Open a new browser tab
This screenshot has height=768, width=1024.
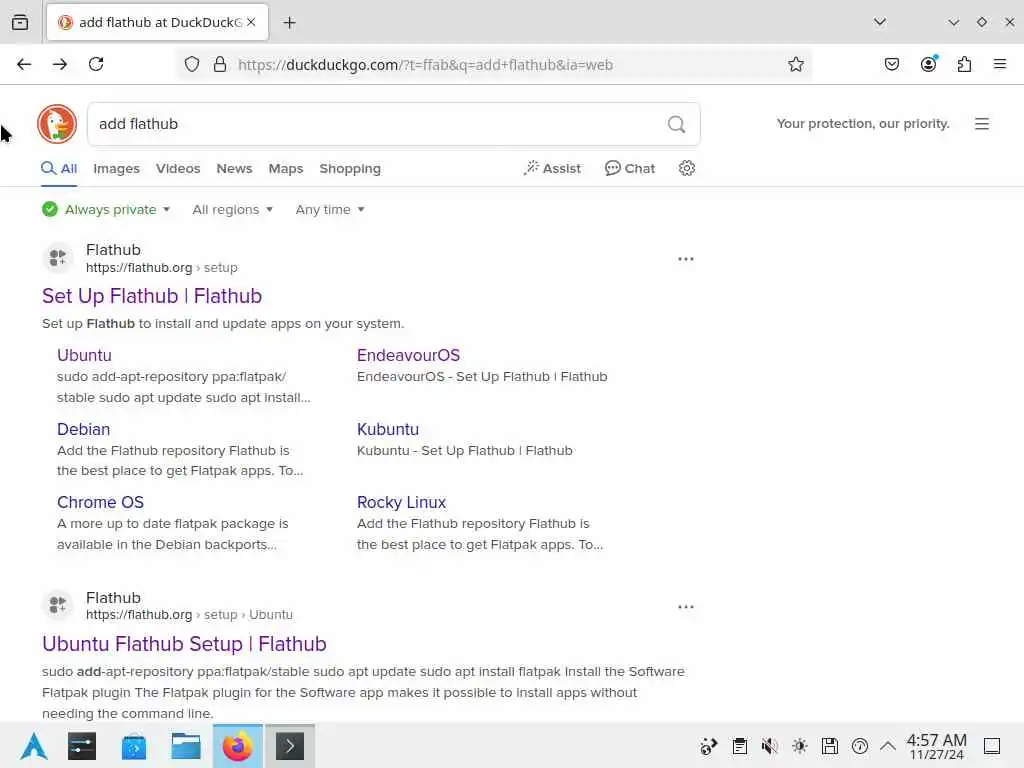point(289,23)
